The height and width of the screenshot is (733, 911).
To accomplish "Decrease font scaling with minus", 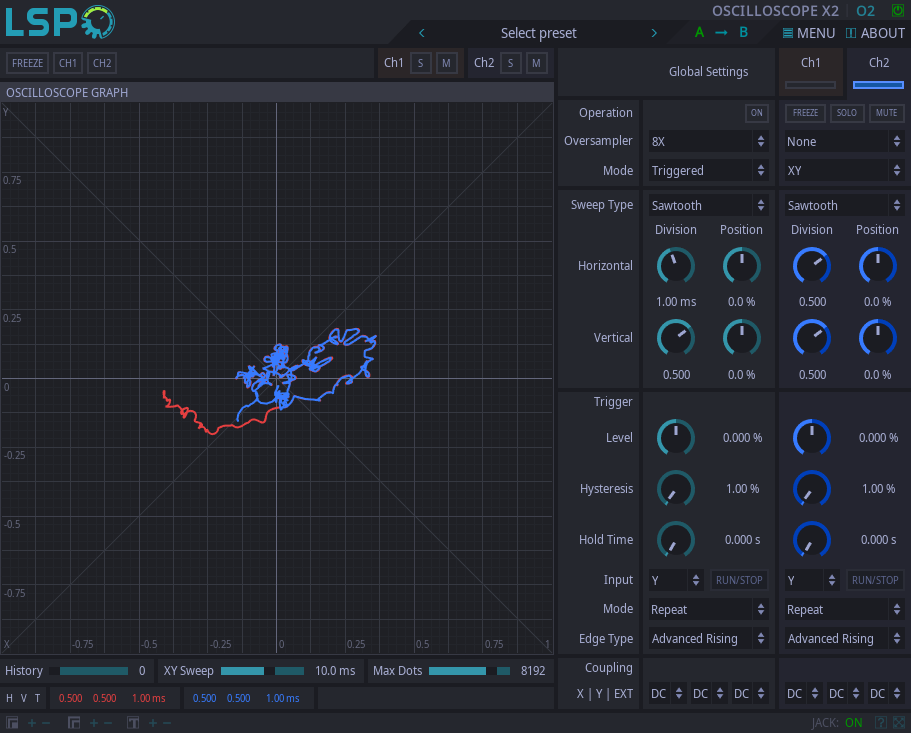I will click(167, 723).
